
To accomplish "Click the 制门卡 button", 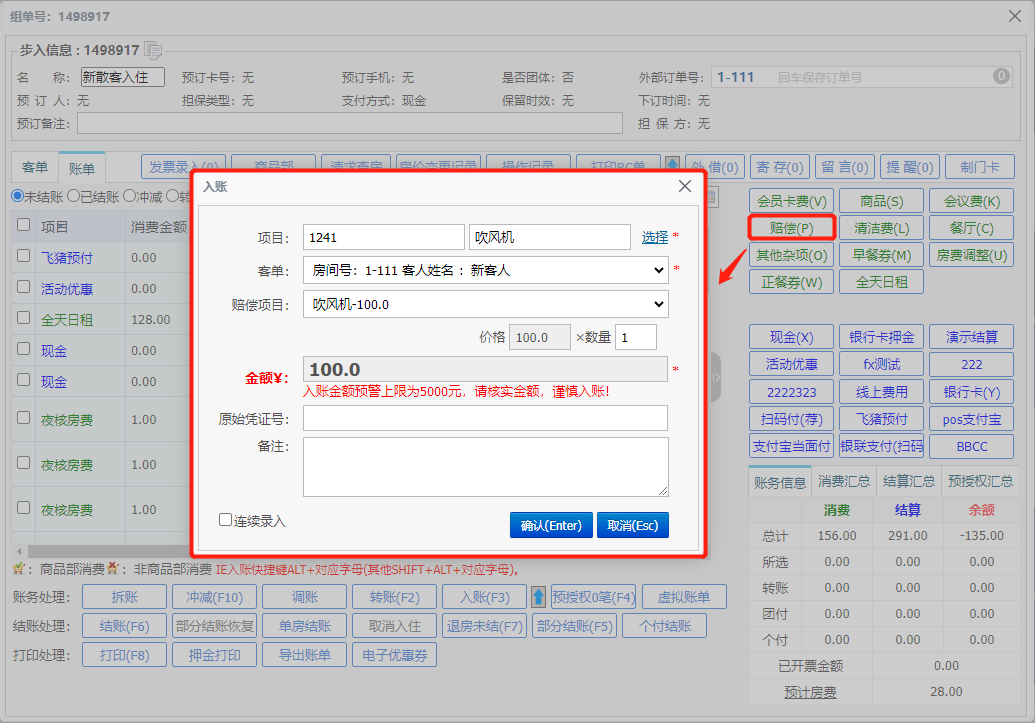I will pos(980,167).
